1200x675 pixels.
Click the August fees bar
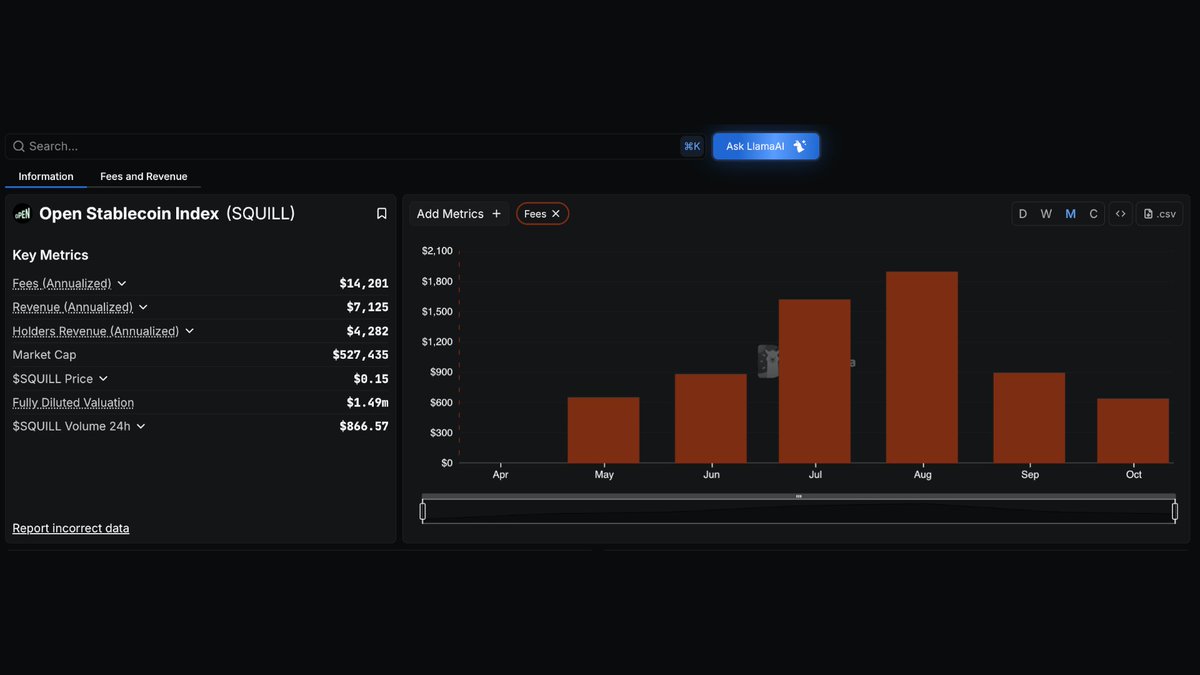point(922,367)
